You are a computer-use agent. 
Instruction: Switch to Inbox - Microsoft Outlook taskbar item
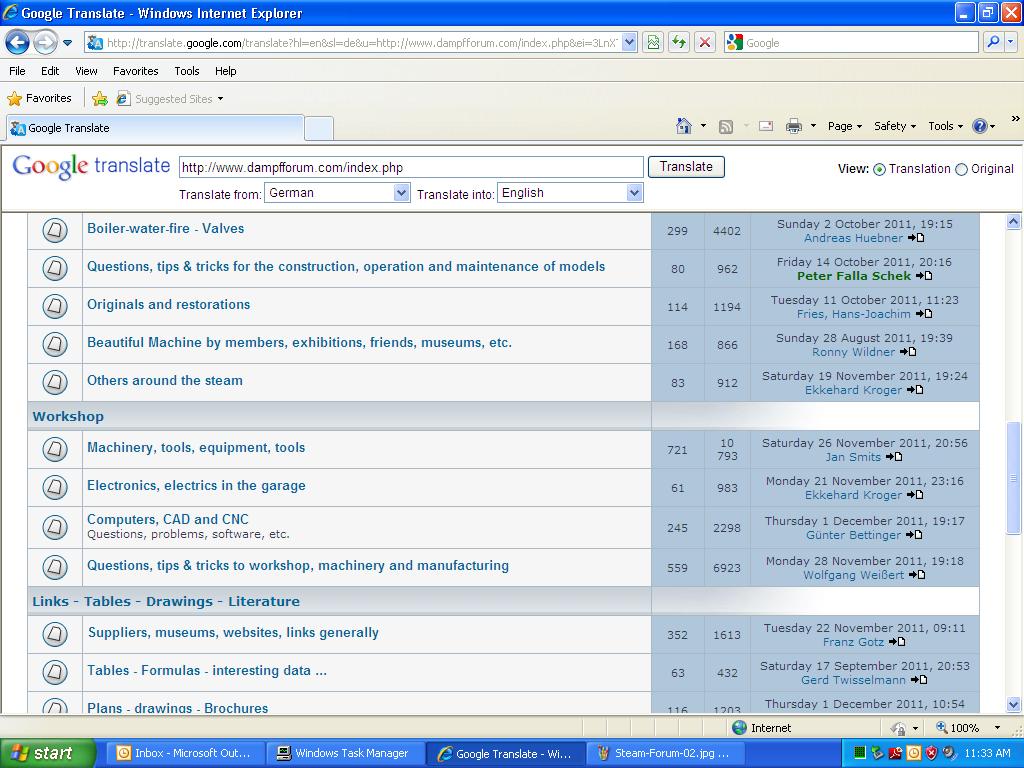click(x=184, y=753)
